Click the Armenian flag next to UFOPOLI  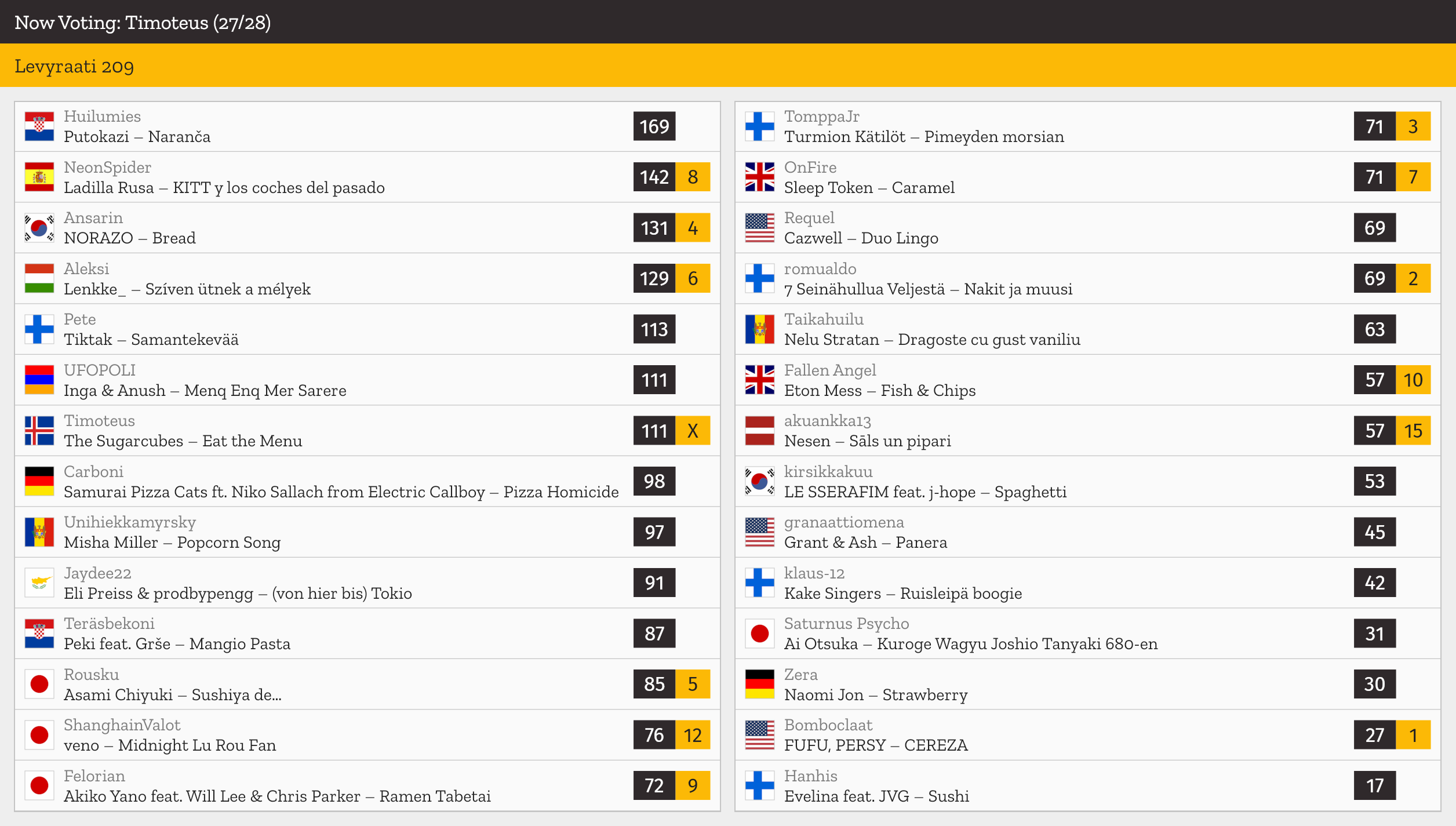39,380
